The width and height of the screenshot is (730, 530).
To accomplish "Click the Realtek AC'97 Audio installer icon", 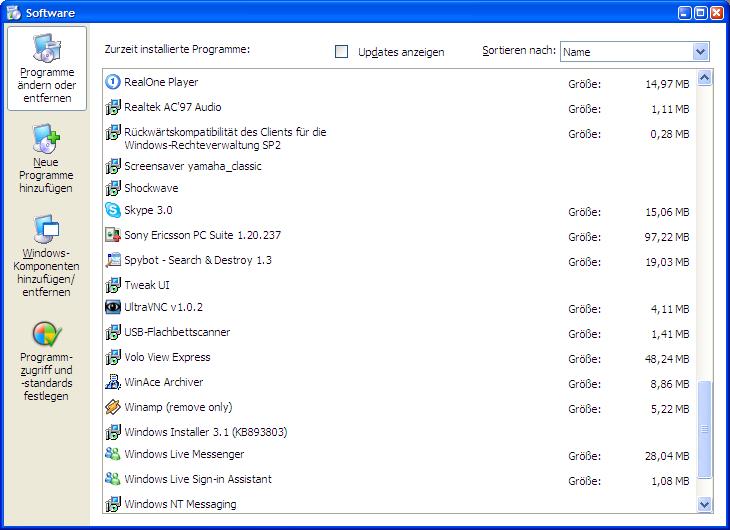I will (x=113, y=107).
